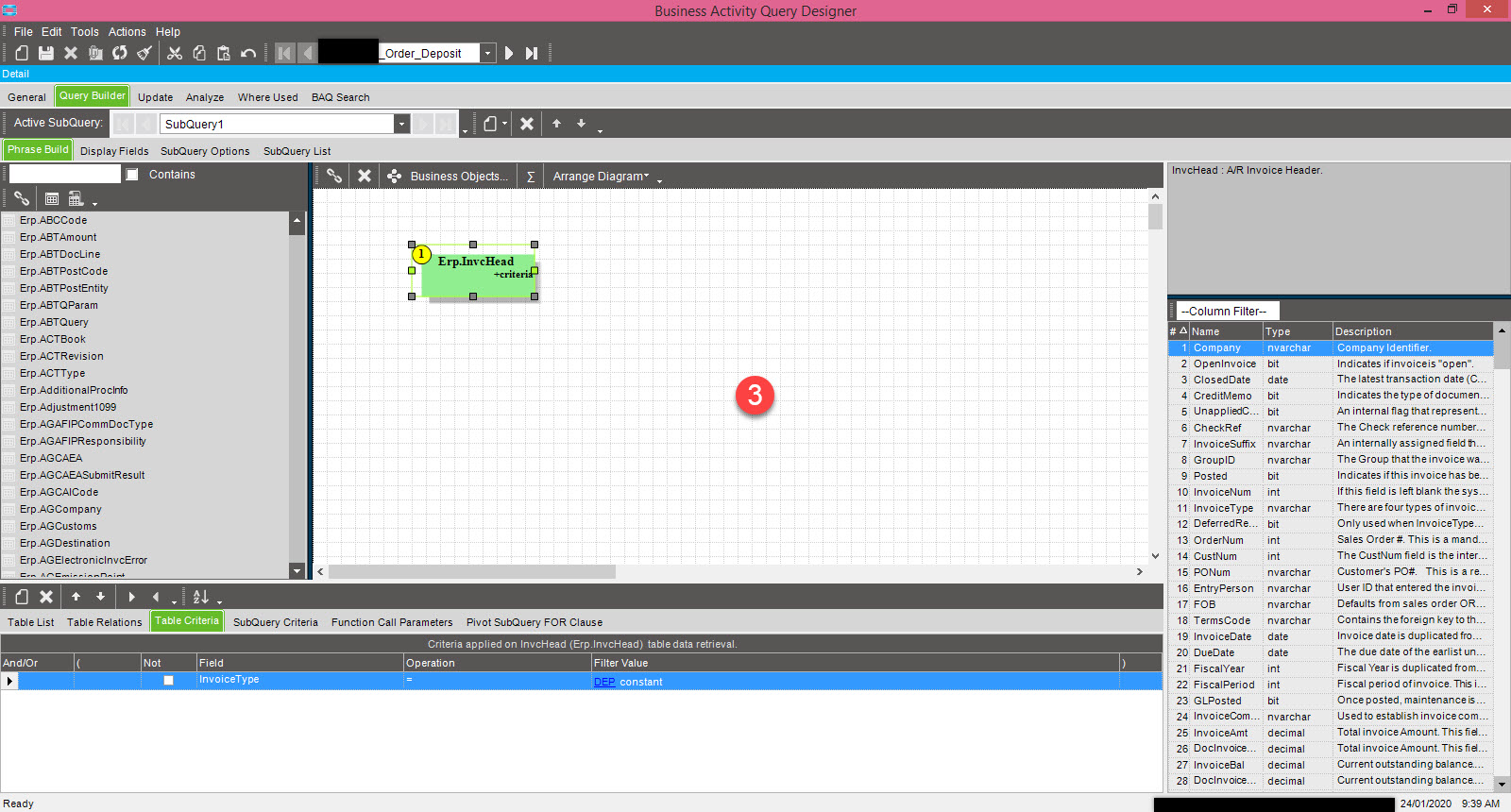This screenshot has width=1511, height=812.
Task: Click the Business Objects button
Action: (448, 177)
